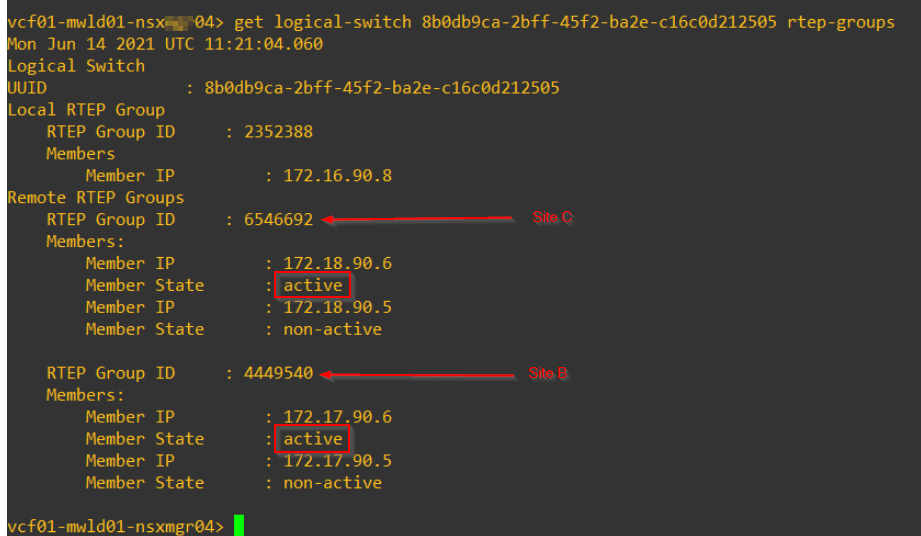921x536 pixels.
Task: Click RTEP Group ID value 6546692
Action: pos(278,220)
